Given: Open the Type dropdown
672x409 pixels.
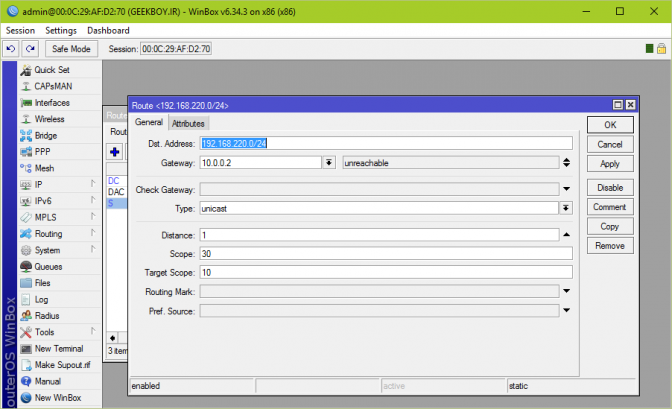Looking at the screenshot, I should click(x=566, y=208).
